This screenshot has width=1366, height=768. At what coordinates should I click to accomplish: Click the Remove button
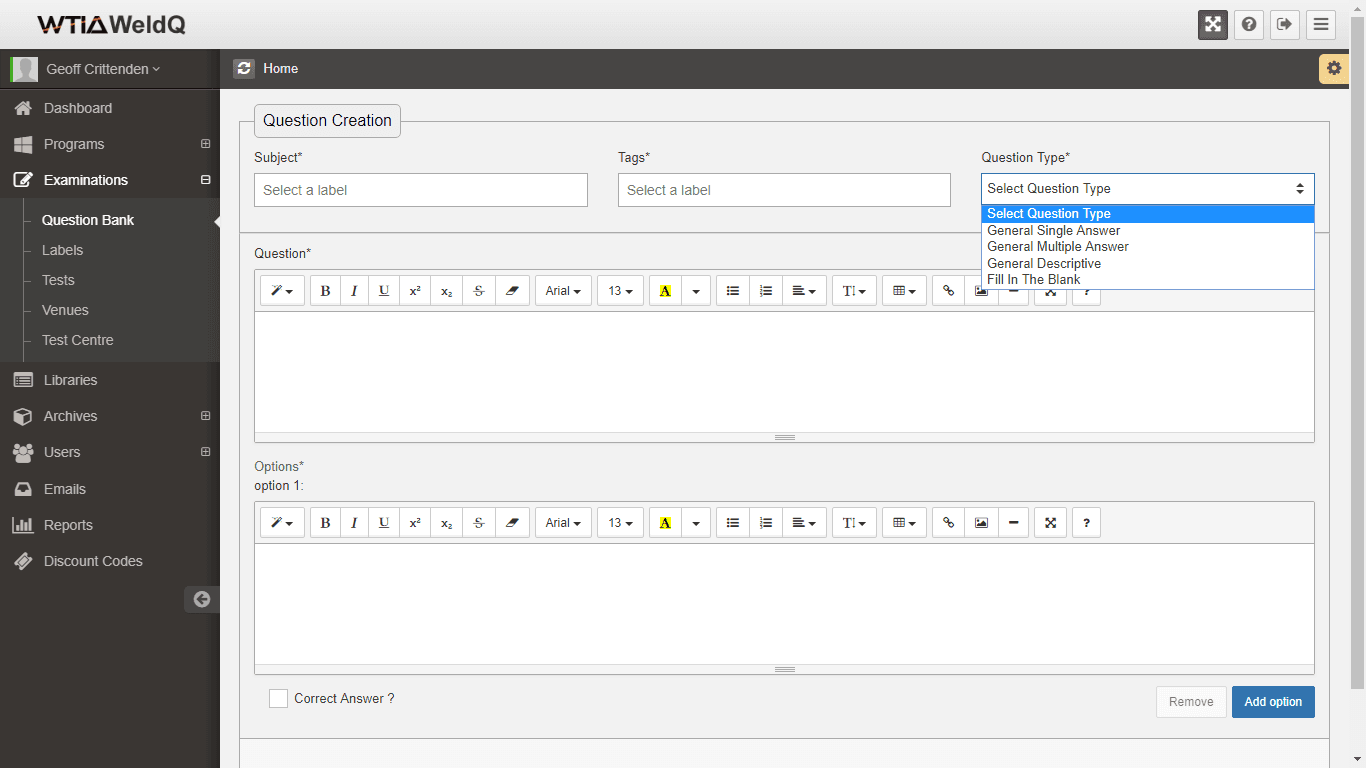[x=1190, y=702]
